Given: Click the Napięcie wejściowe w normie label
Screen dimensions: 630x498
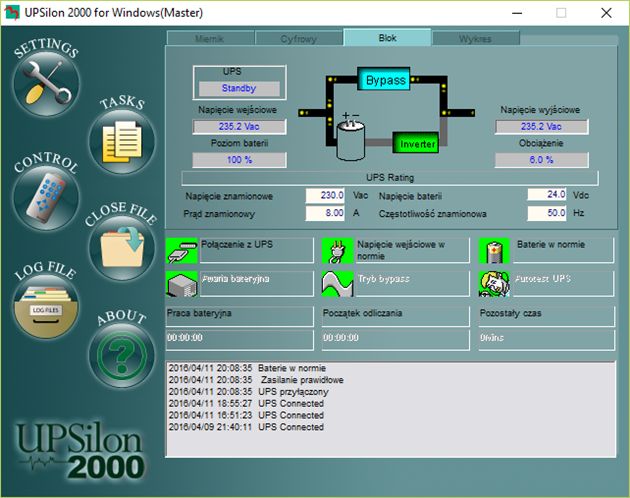Looking at the screenshot, I should [413, 250].
